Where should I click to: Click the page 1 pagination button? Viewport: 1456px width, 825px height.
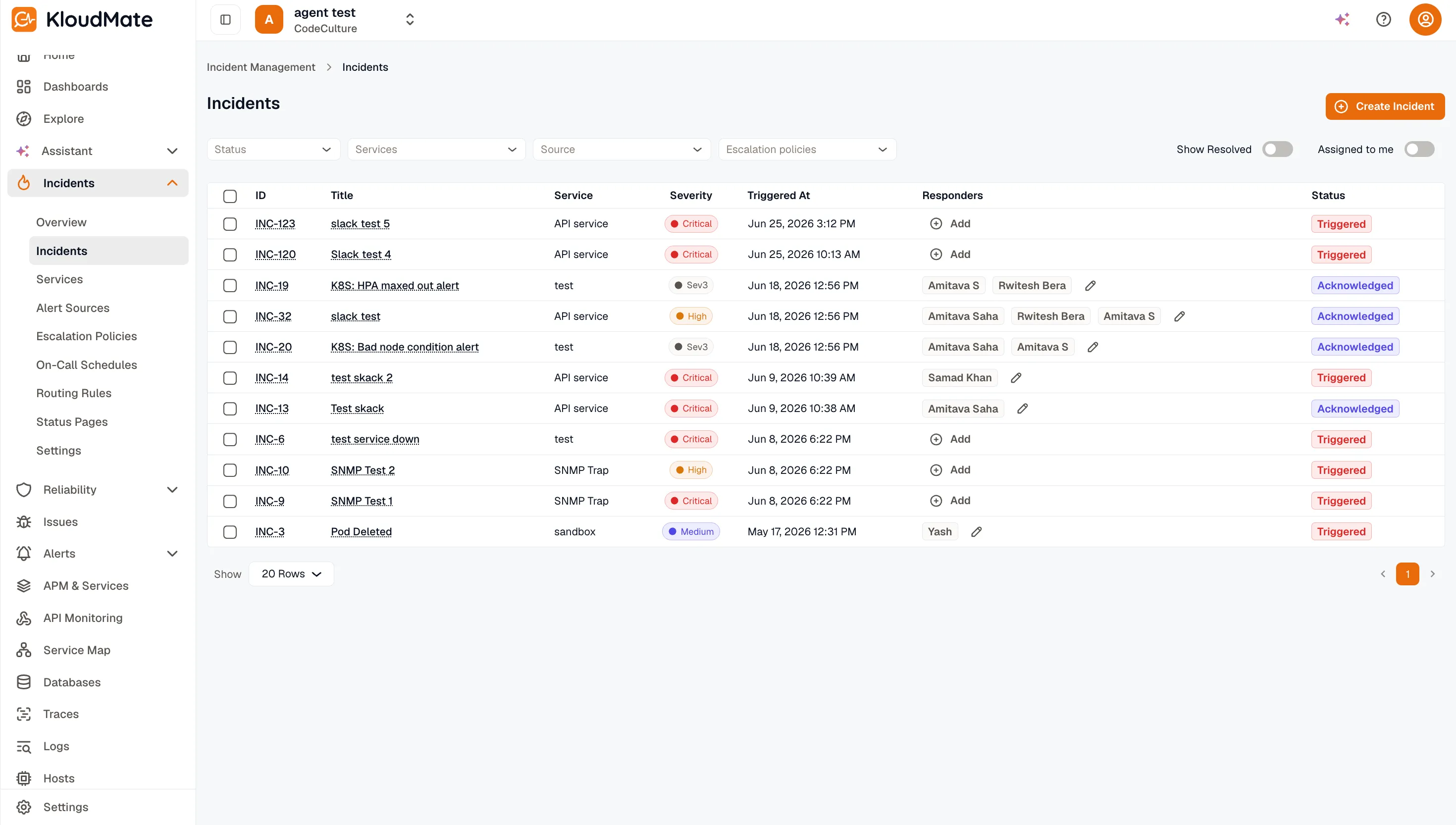pyautogui.click(x=1407, y=574)
